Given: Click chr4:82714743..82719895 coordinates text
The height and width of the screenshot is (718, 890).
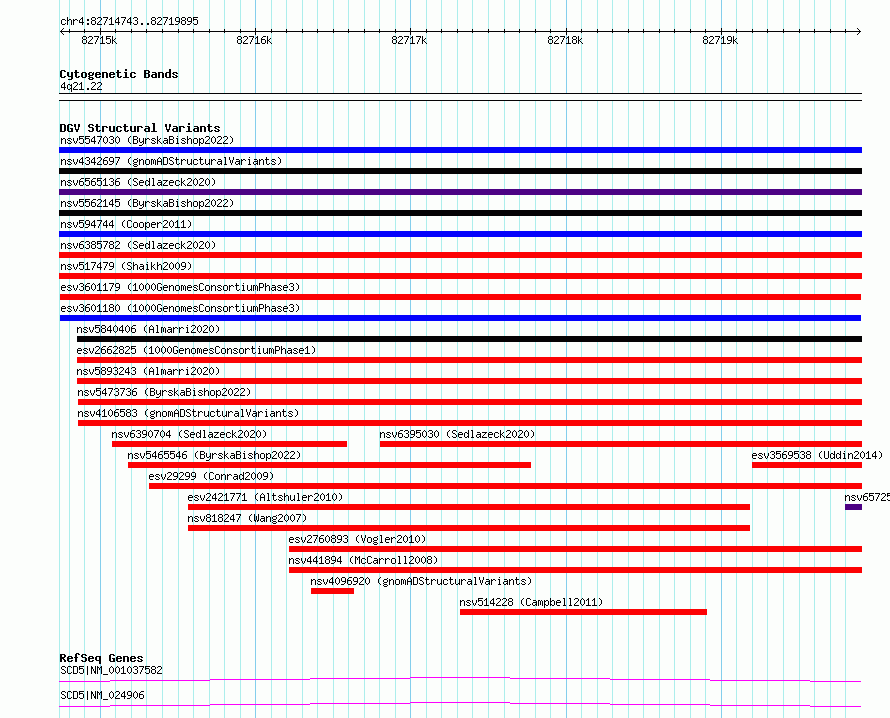Looking at the screenshot, I should 129,21.
